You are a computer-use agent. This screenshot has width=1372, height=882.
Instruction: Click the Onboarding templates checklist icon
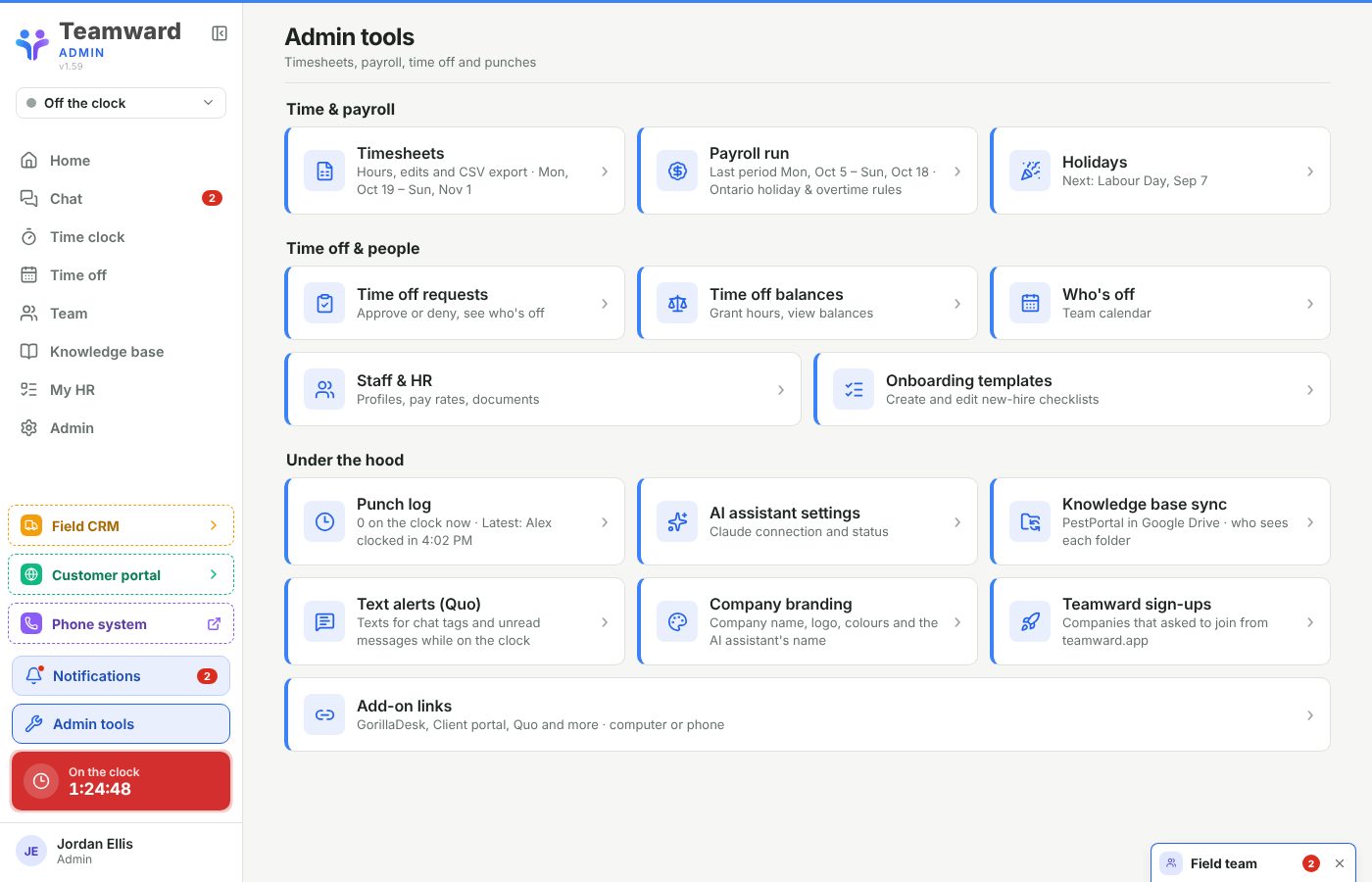[x=854, y=389]
